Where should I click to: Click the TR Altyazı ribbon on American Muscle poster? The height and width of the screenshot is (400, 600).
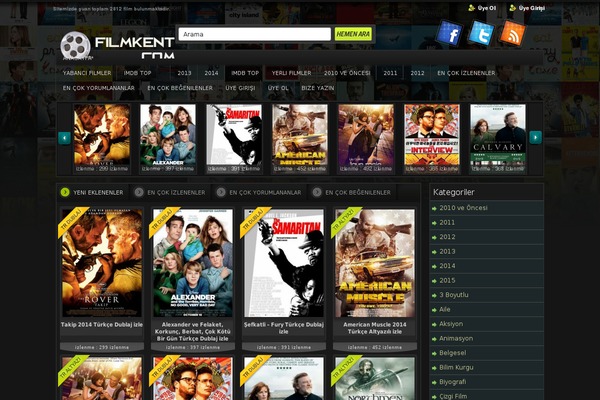point(345,220)
